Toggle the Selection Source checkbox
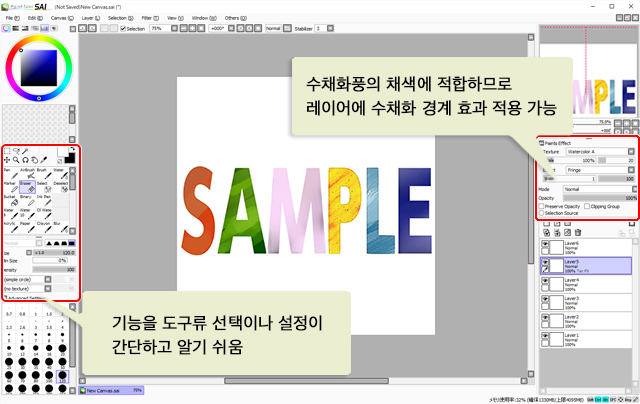This screenshot has height=404, width=640. (543, 213)
